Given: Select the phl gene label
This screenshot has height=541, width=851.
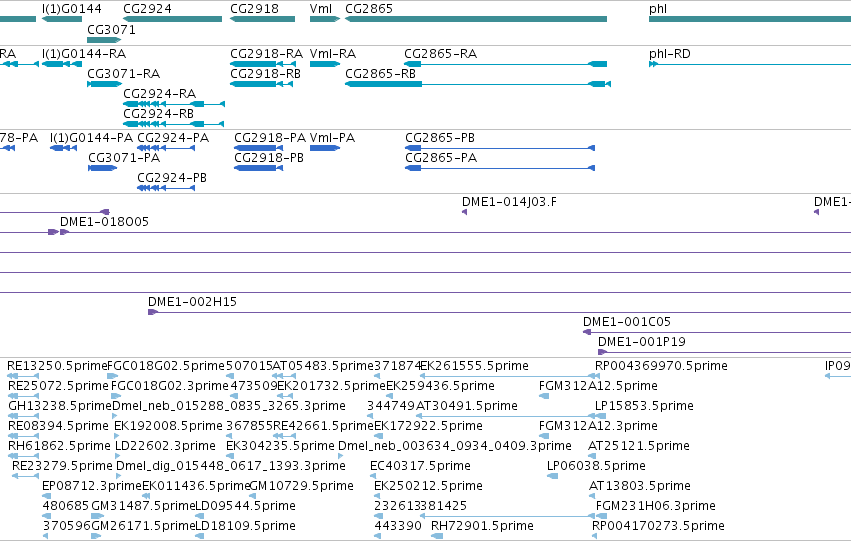Looking at the screenshot, I should coord(658,9).
